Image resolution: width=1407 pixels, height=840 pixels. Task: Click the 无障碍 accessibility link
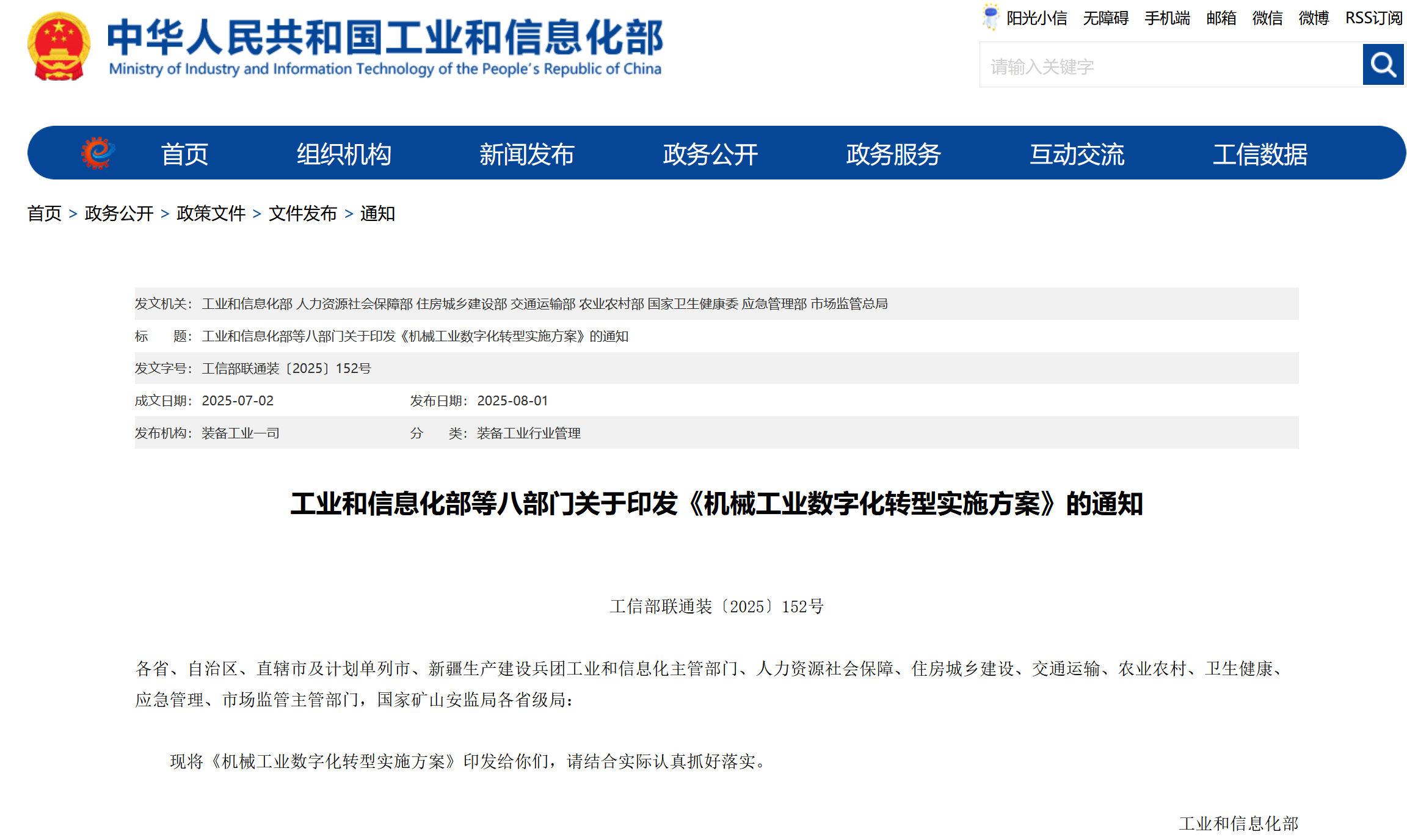pos(1105,18)
